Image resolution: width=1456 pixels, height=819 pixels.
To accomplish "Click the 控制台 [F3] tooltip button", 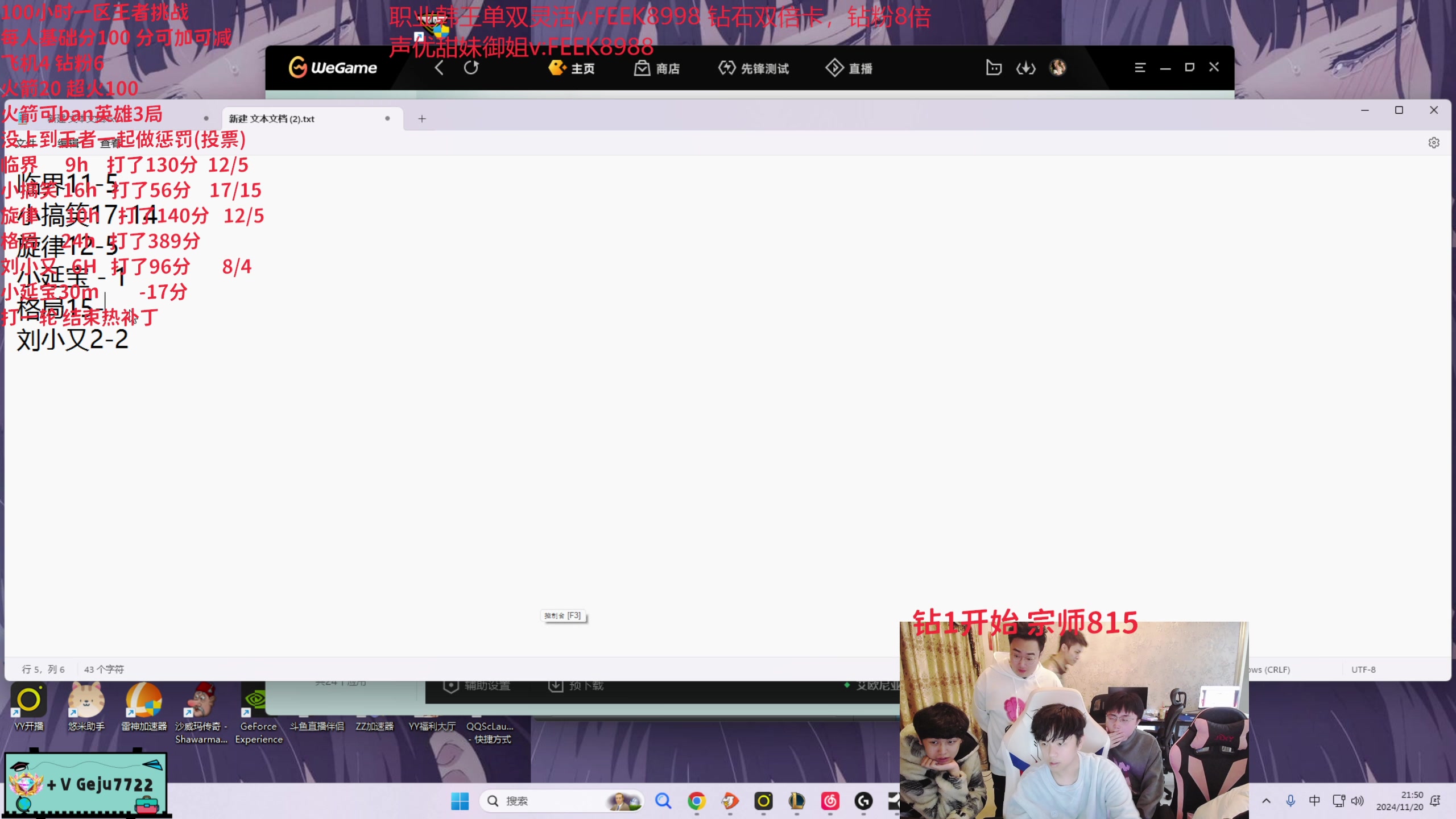I will pyautogui.click(x=562, y=615).
